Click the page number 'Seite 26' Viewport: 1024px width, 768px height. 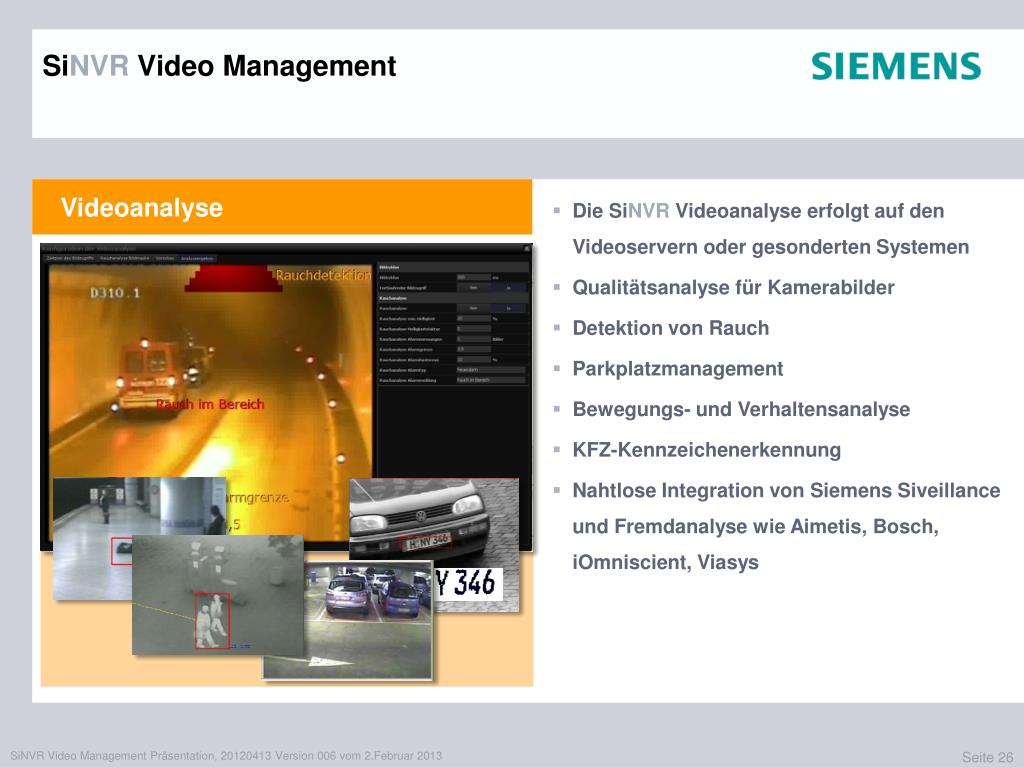(x=987, y=757)
